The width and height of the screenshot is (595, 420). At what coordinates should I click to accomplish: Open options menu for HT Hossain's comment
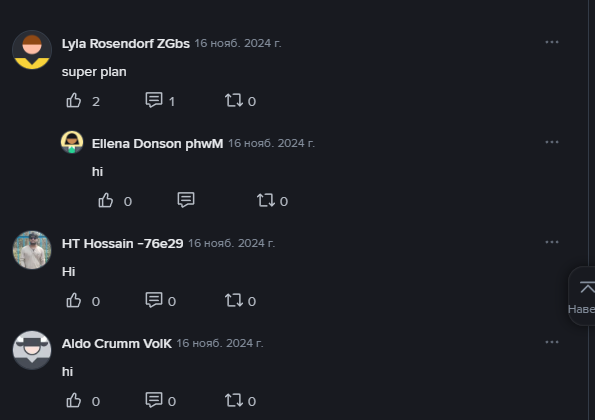pyautogui.click(x=552, y=242)
